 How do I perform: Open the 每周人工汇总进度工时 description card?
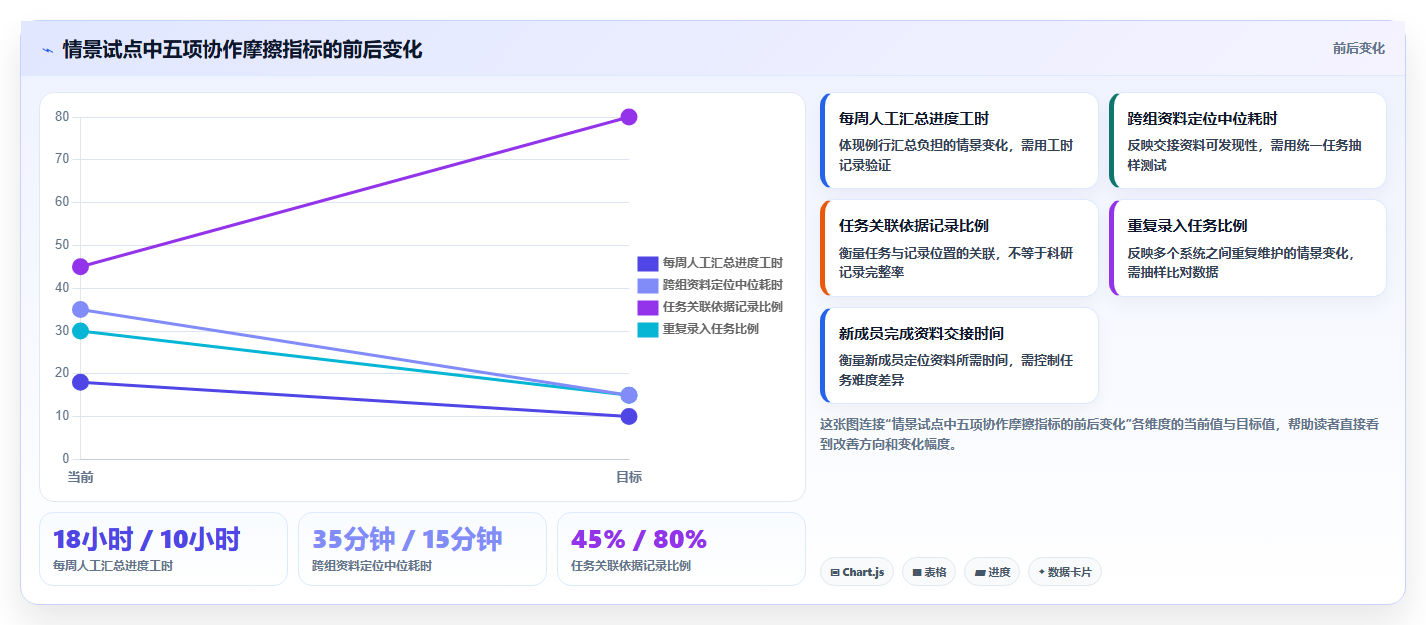pyautogui.click(x=959, y=140)
